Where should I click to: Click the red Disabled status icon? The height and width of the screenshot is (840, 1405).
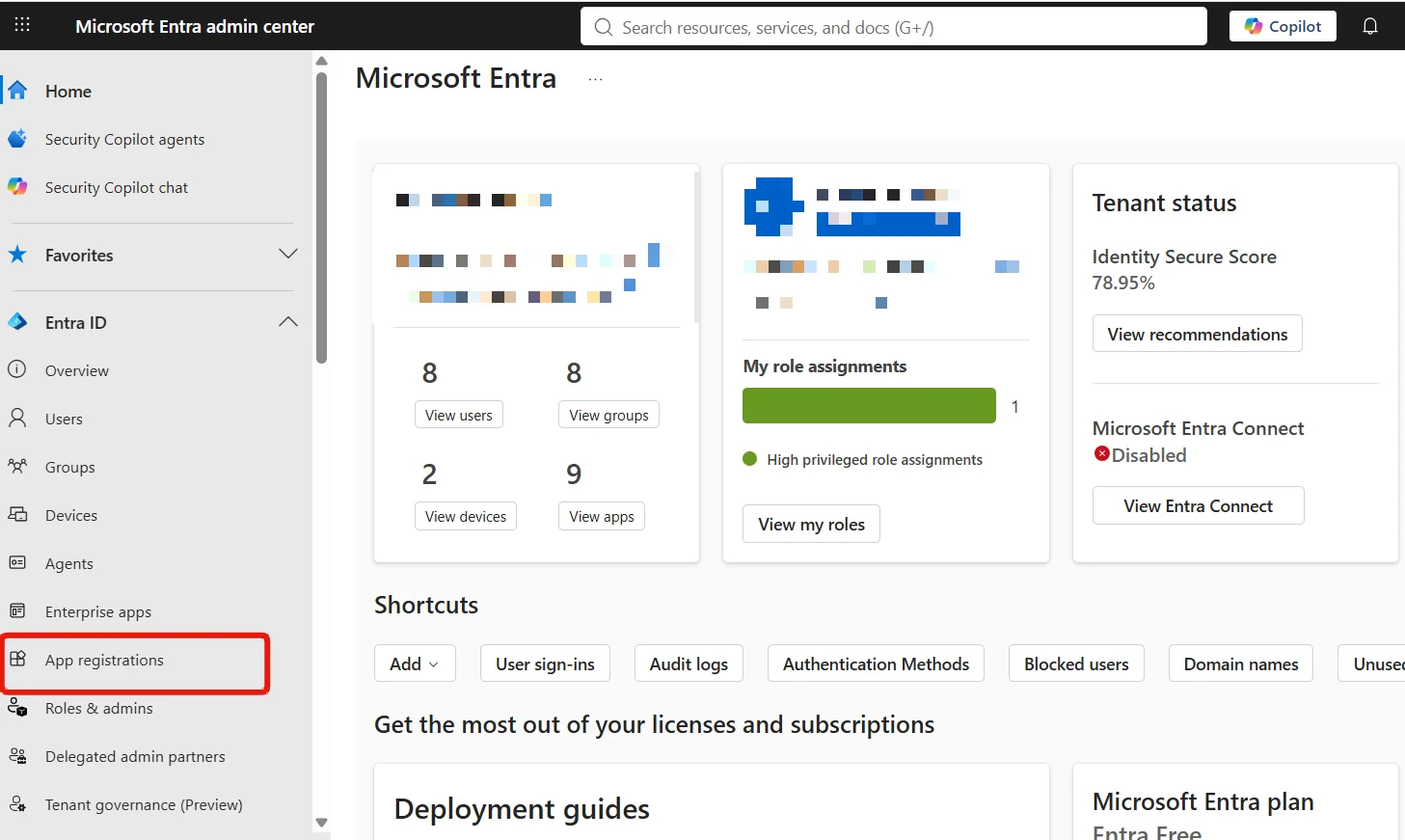click(1101, 453)
